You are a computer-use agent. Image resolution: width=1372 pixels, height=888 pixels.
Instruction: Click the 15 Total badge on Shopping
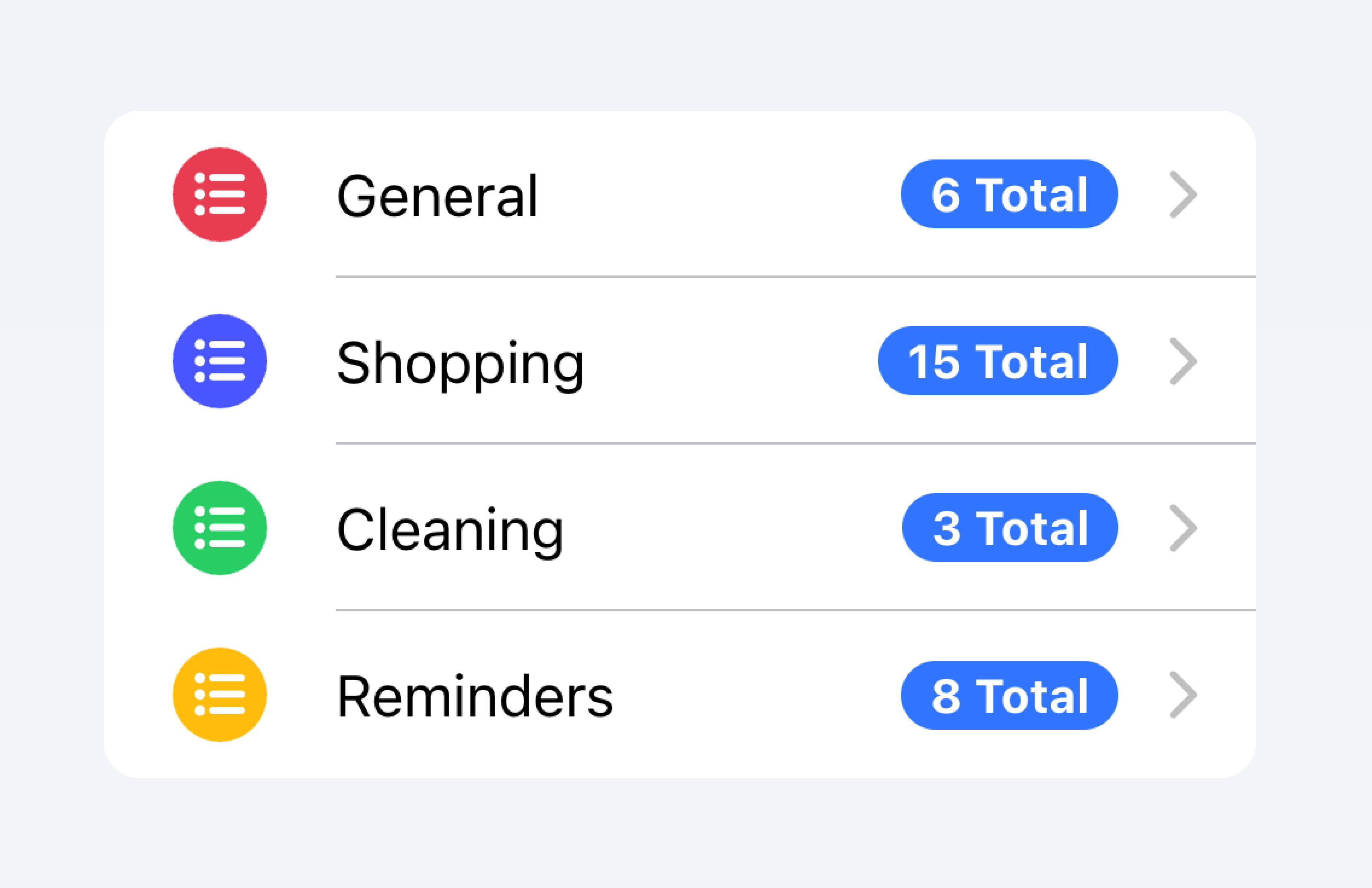997,360
